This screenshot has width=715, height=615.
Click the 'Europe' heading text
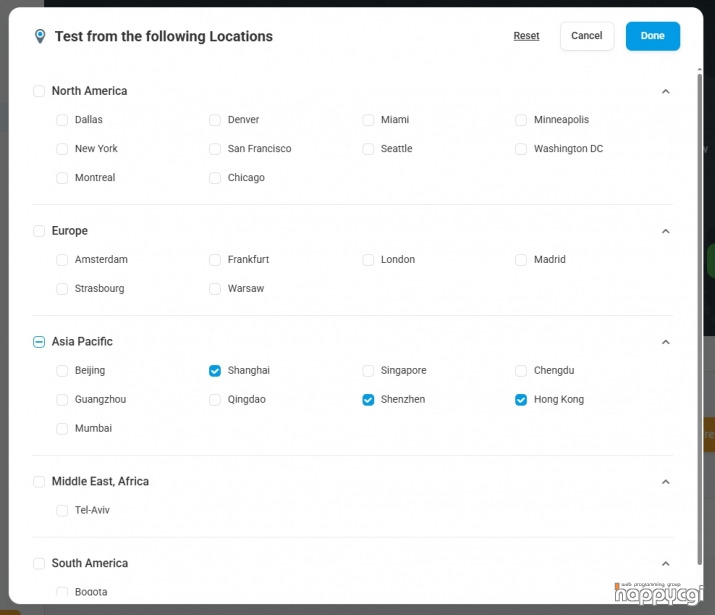pyautogui.click(x=70, y=231)
